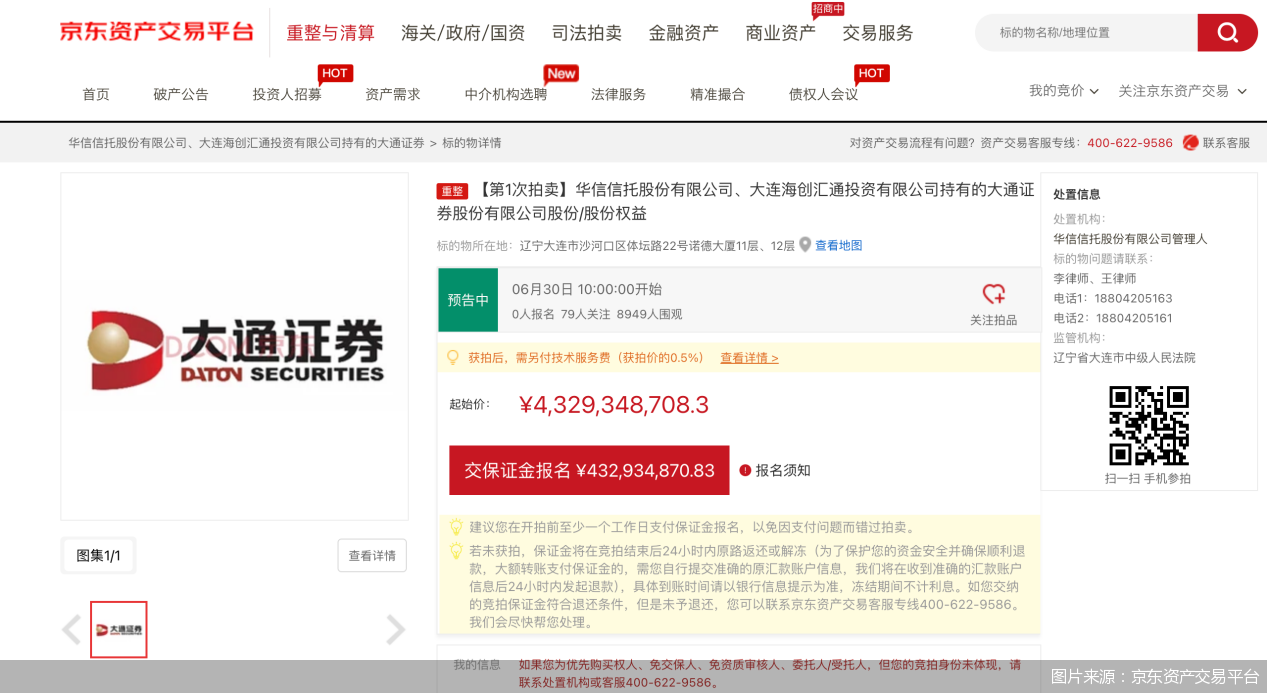Image resolution: width=1267 pixels, height=693 pixels.
Task: Click the 交保证金报名 deposit button
Action: (589, 470)
